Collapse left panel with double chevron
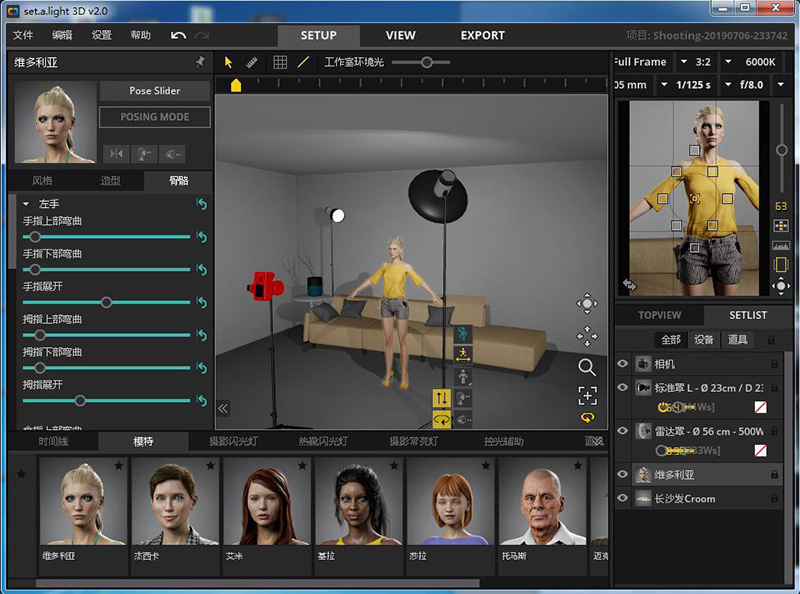 pos(223,408)
